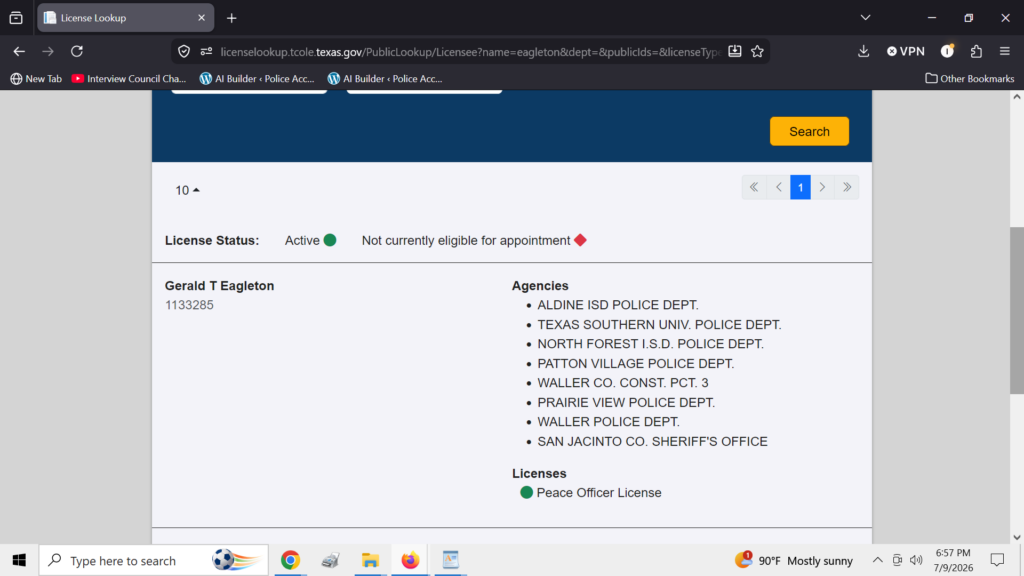Bookmark this page with the star icon
The image size is (1024, 576).
click(757, 51)
